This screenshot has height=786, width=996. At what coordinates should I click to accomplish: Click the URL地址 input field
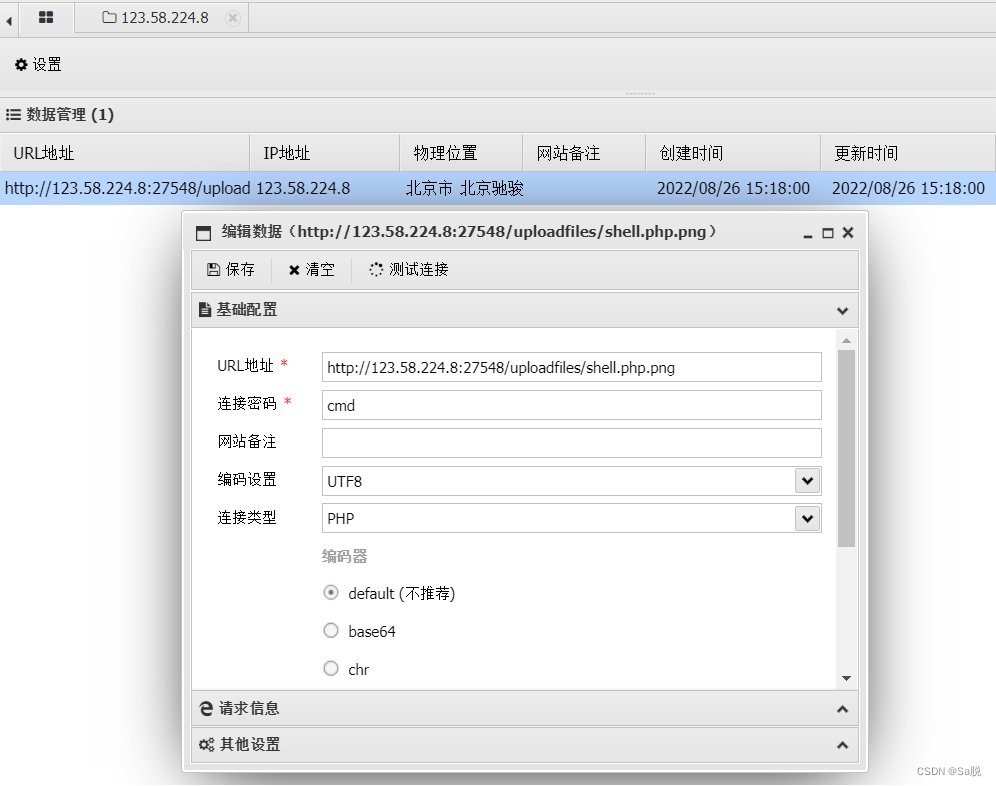[x=571, y=367]
